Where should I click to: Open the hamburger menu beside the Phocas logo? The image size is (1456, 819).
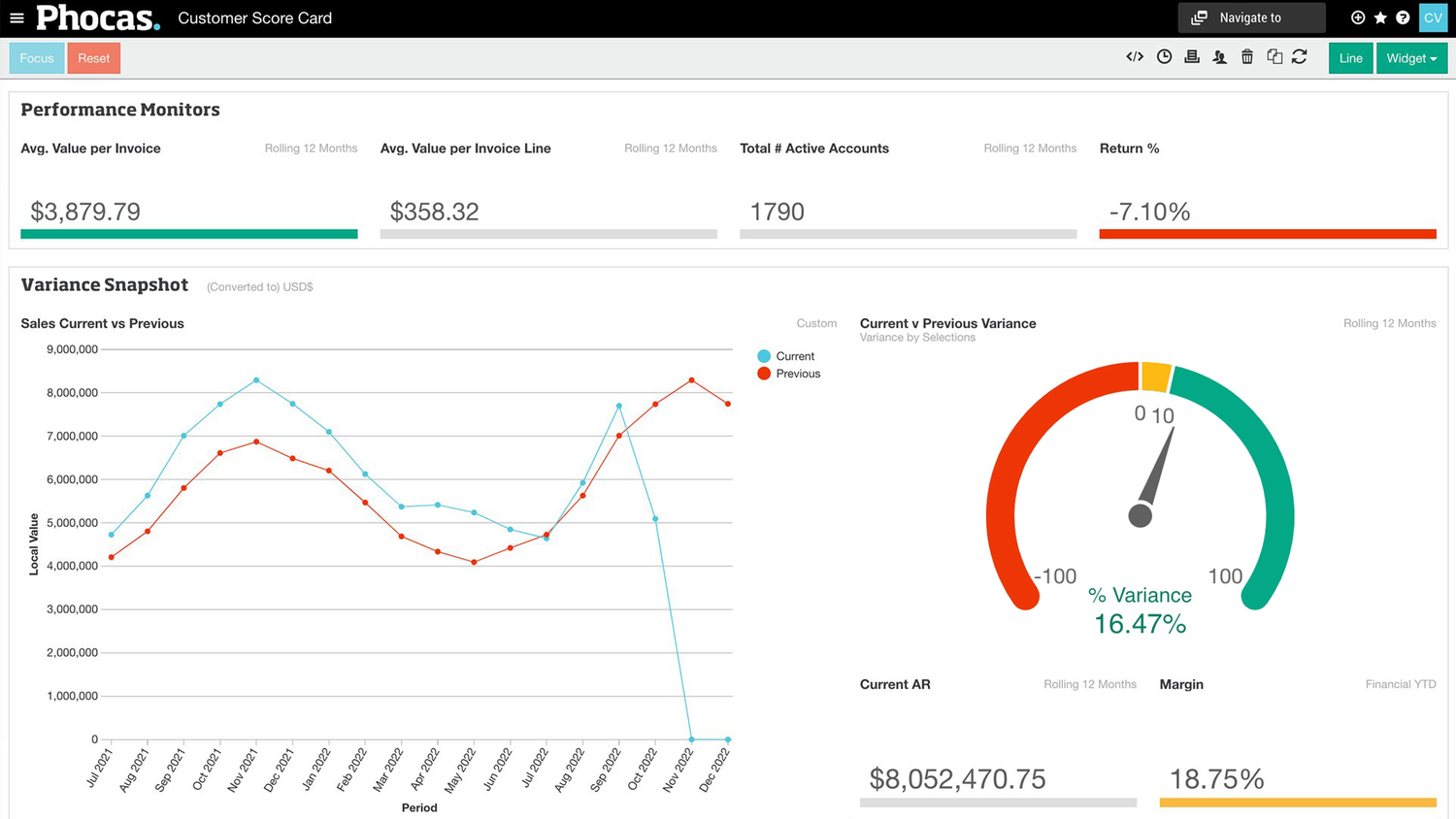[x=17, y=17]
